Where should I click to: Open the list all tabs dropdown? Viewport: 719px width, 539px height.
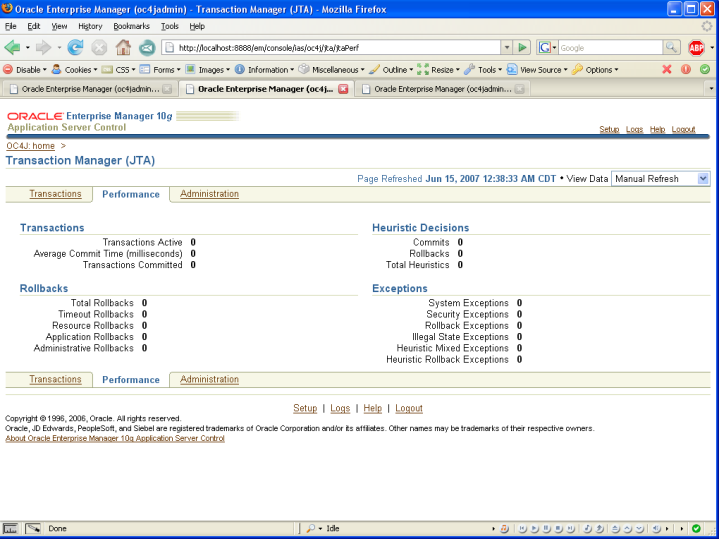click(x=711, y=89)
